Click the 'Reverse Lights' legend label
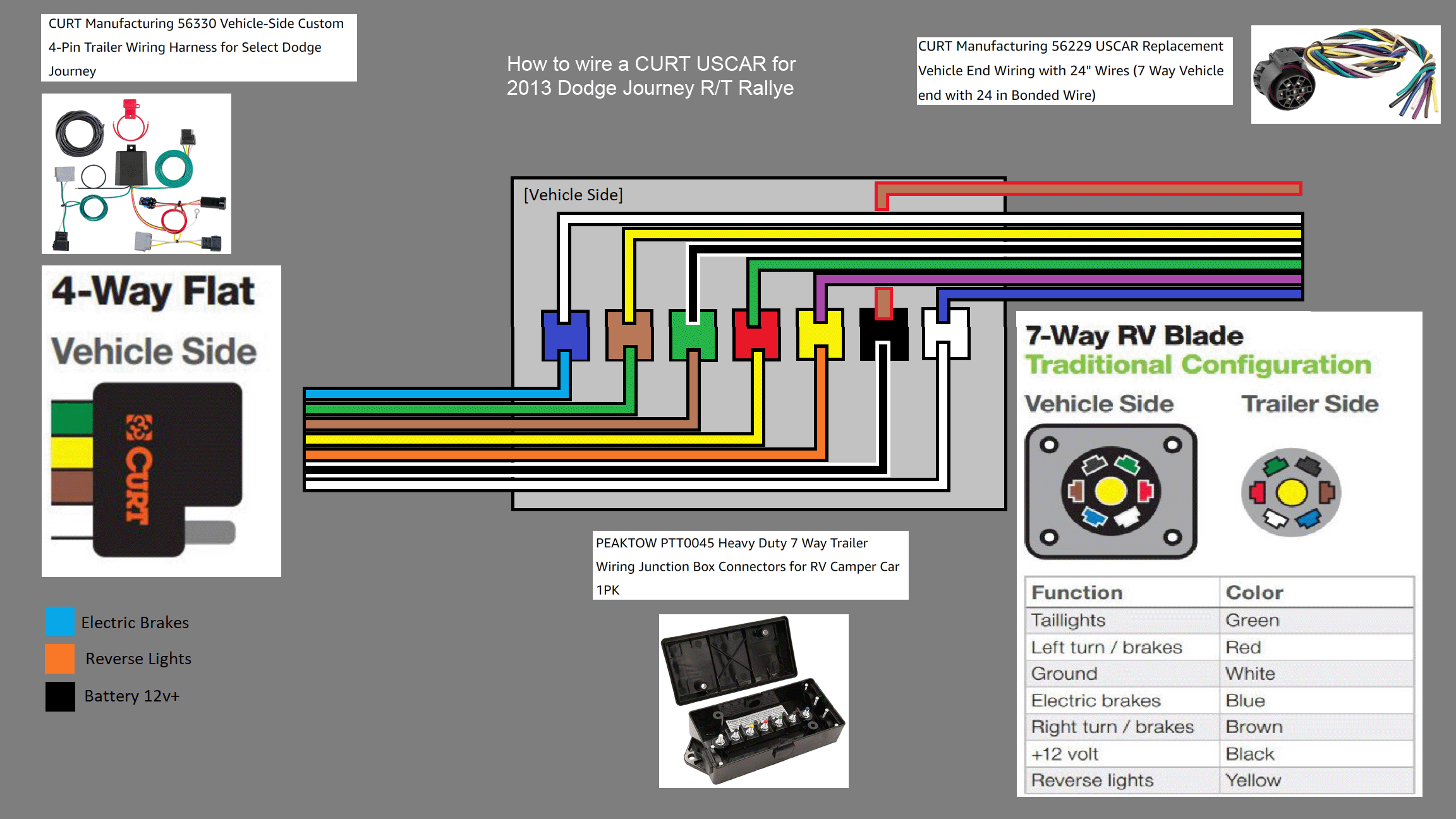Viewport: 1456px width, 819px height. click(138, 658)
